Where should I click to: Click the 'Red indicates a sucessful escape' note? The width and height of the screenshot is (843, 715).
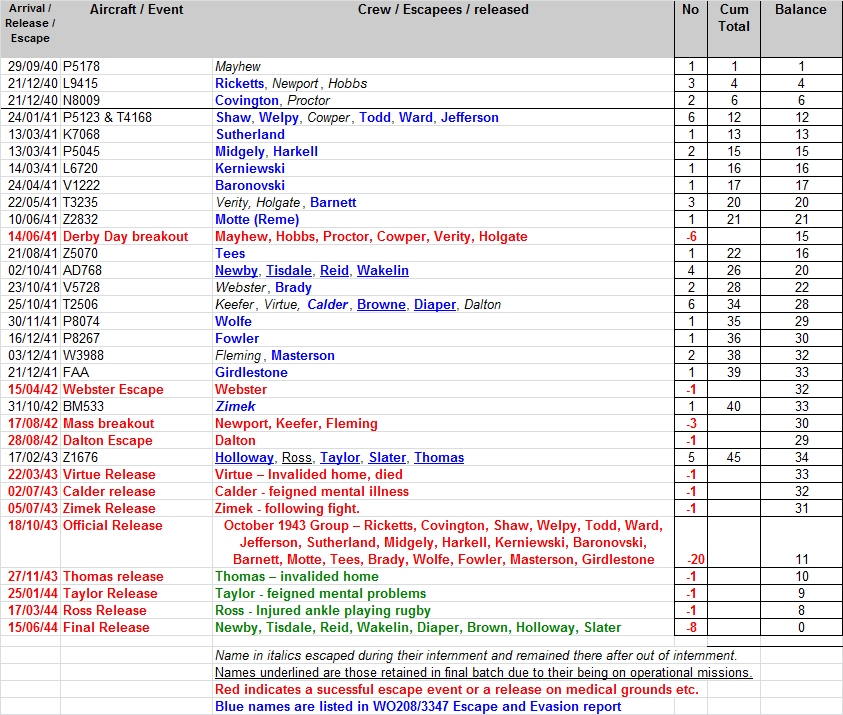[x=456, y=690]
